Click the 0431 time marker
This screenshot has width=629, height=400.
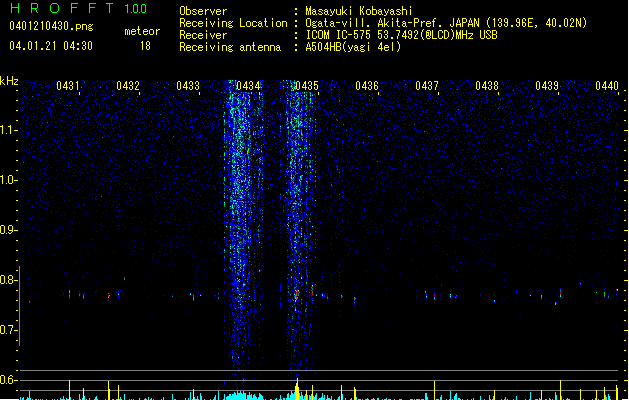click(x=67, y=86)
